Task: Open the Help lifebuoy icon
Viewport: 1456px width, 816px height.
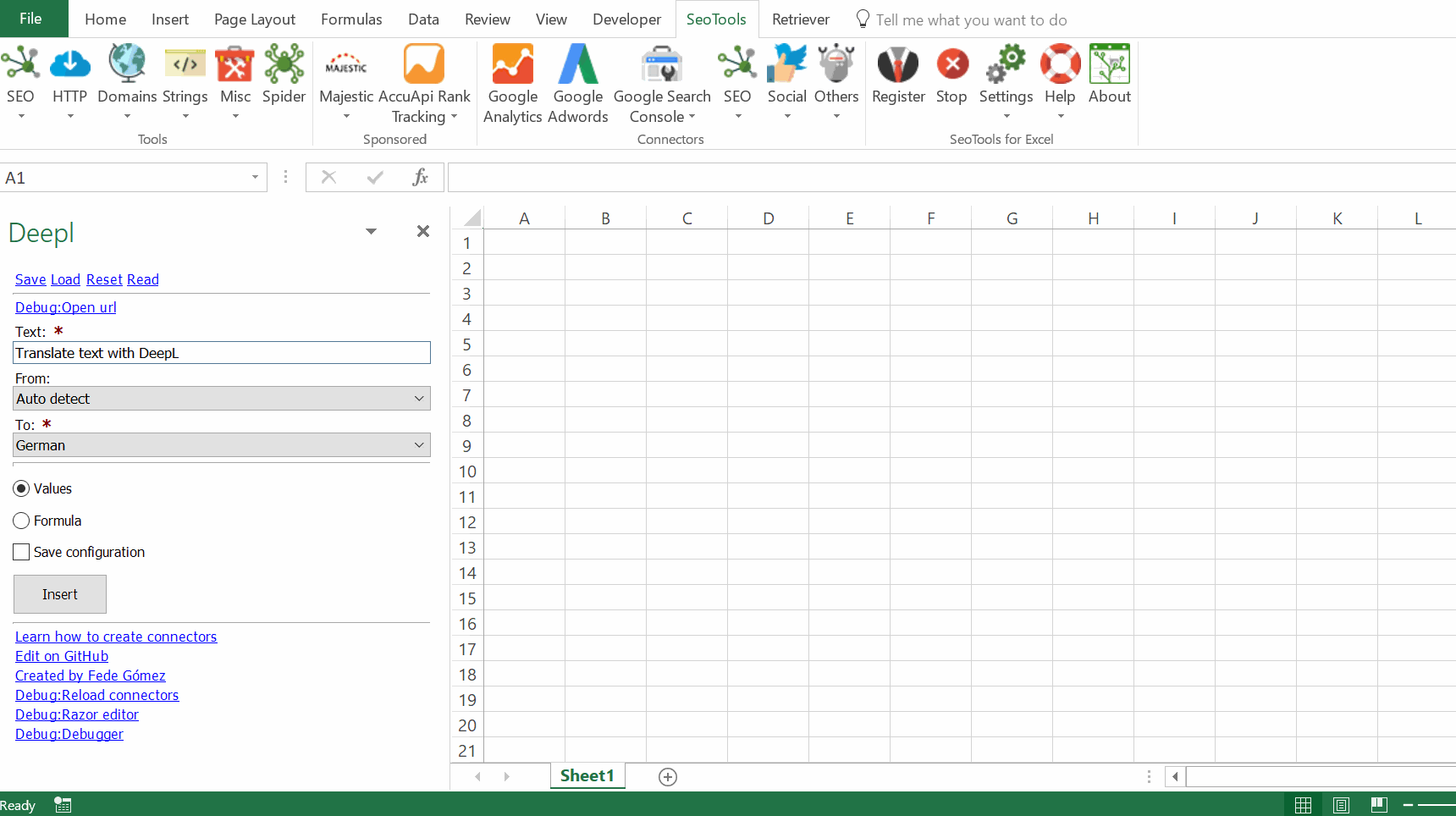Action: pos(1060,64)
